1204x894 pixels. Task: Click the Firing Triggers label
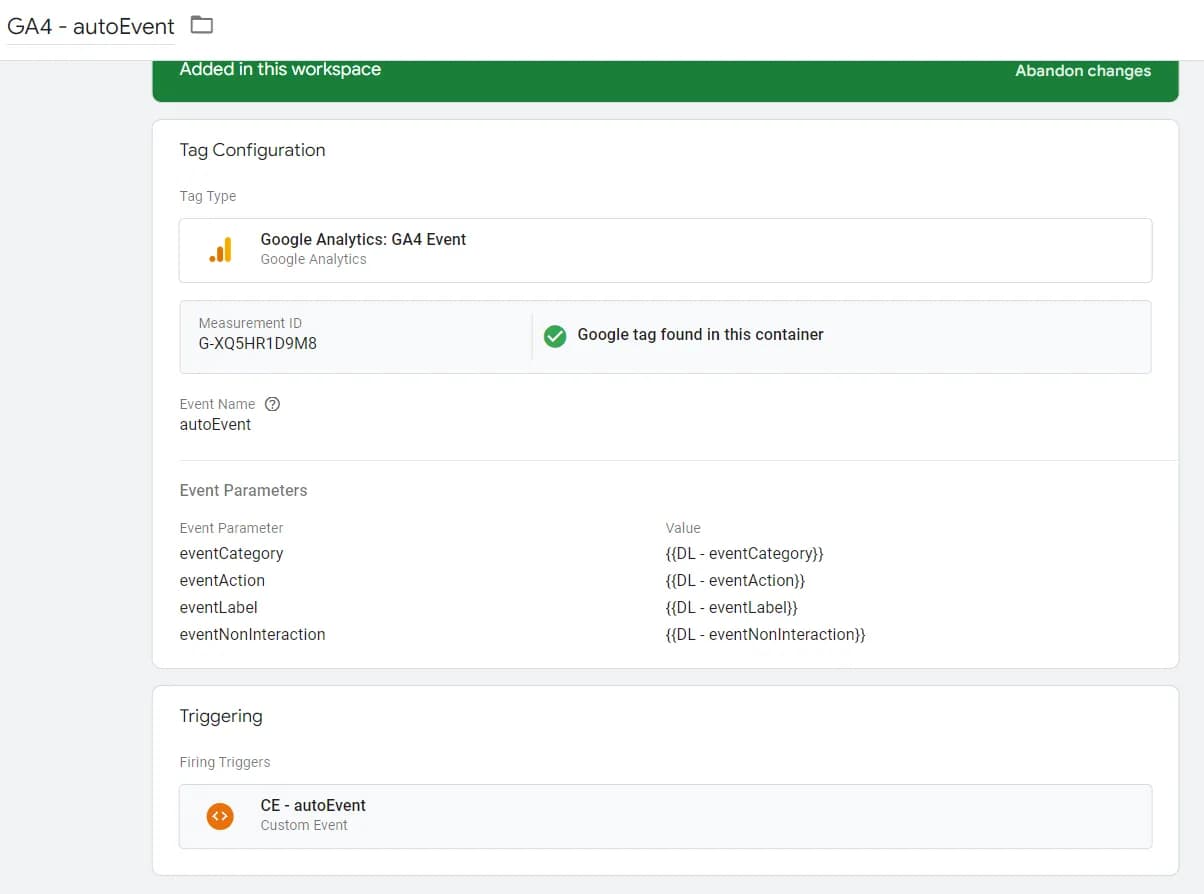point(225,762)
